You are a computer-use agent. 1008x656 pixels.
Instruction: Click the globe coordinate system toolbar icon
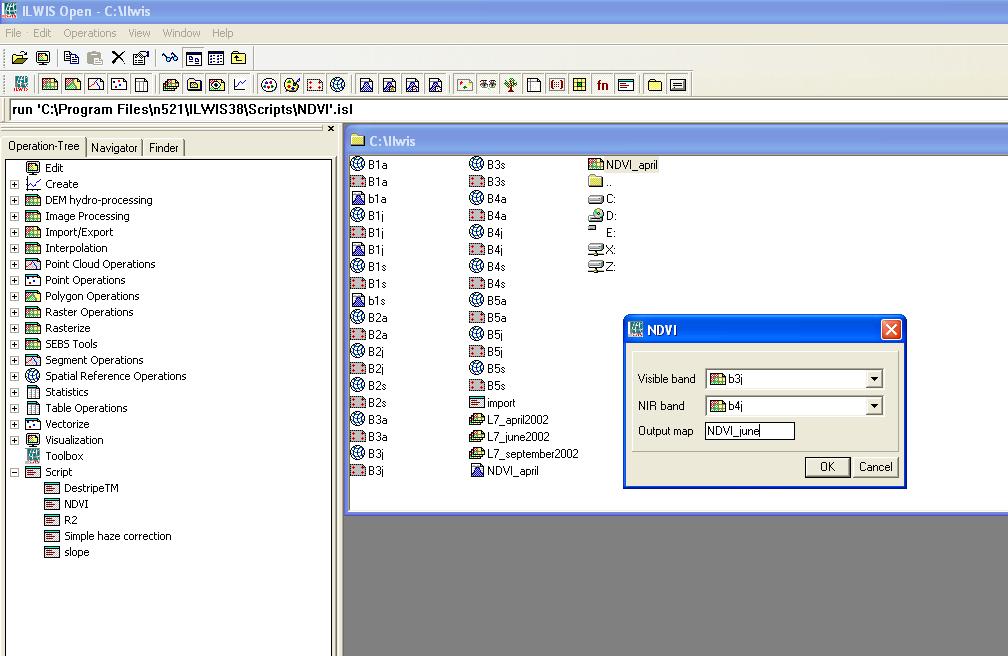pyautogui.click(x=338, y=85)
